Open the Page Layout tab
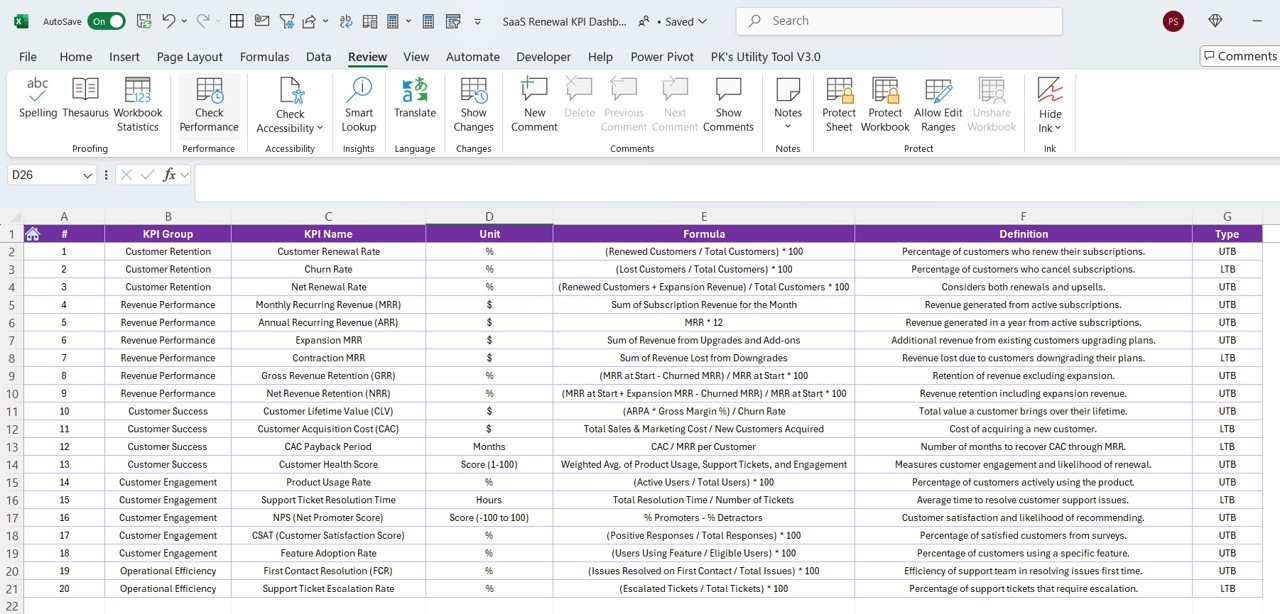The image size is (1280, 614). point(190,57)
